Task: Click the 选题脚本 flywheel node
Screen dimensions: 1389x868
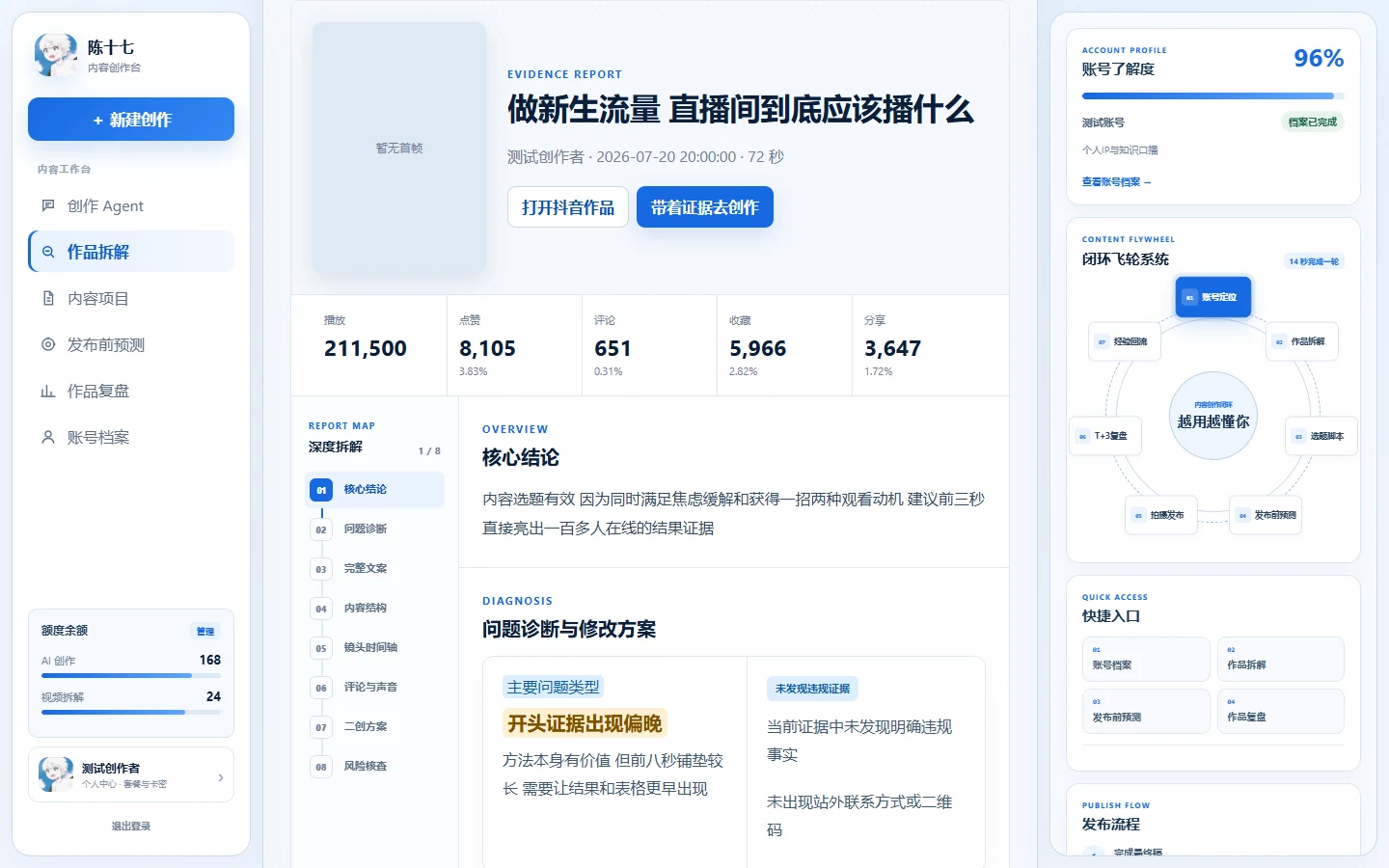Action: (1321, 436)
